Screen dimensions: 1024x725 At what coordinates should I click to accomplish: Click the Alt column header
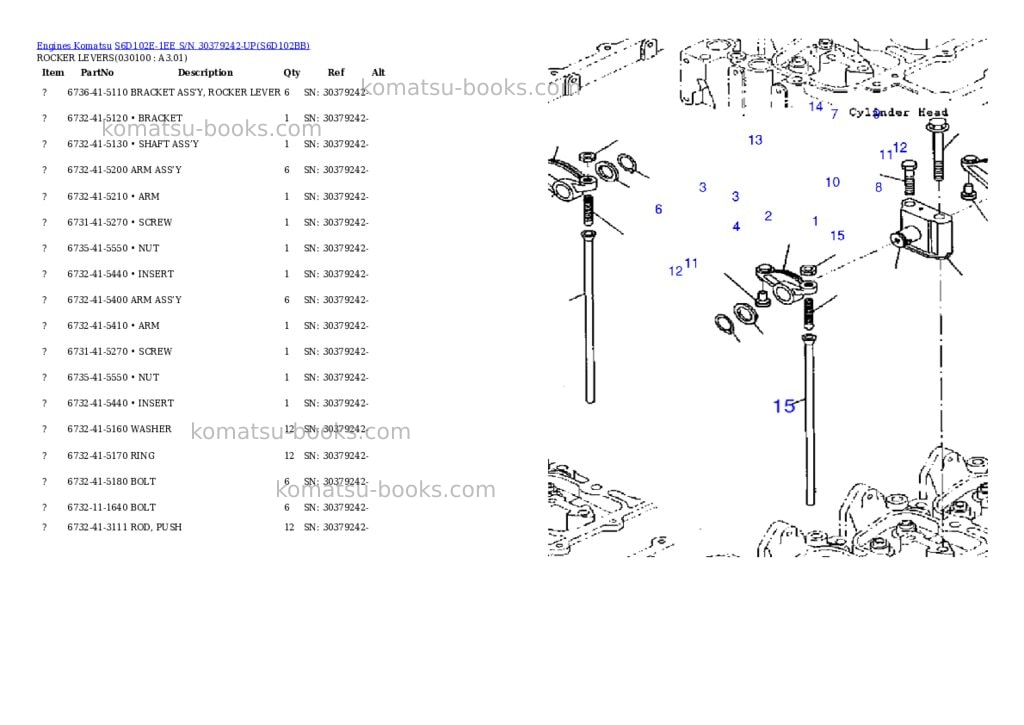[x=378, y=72]
